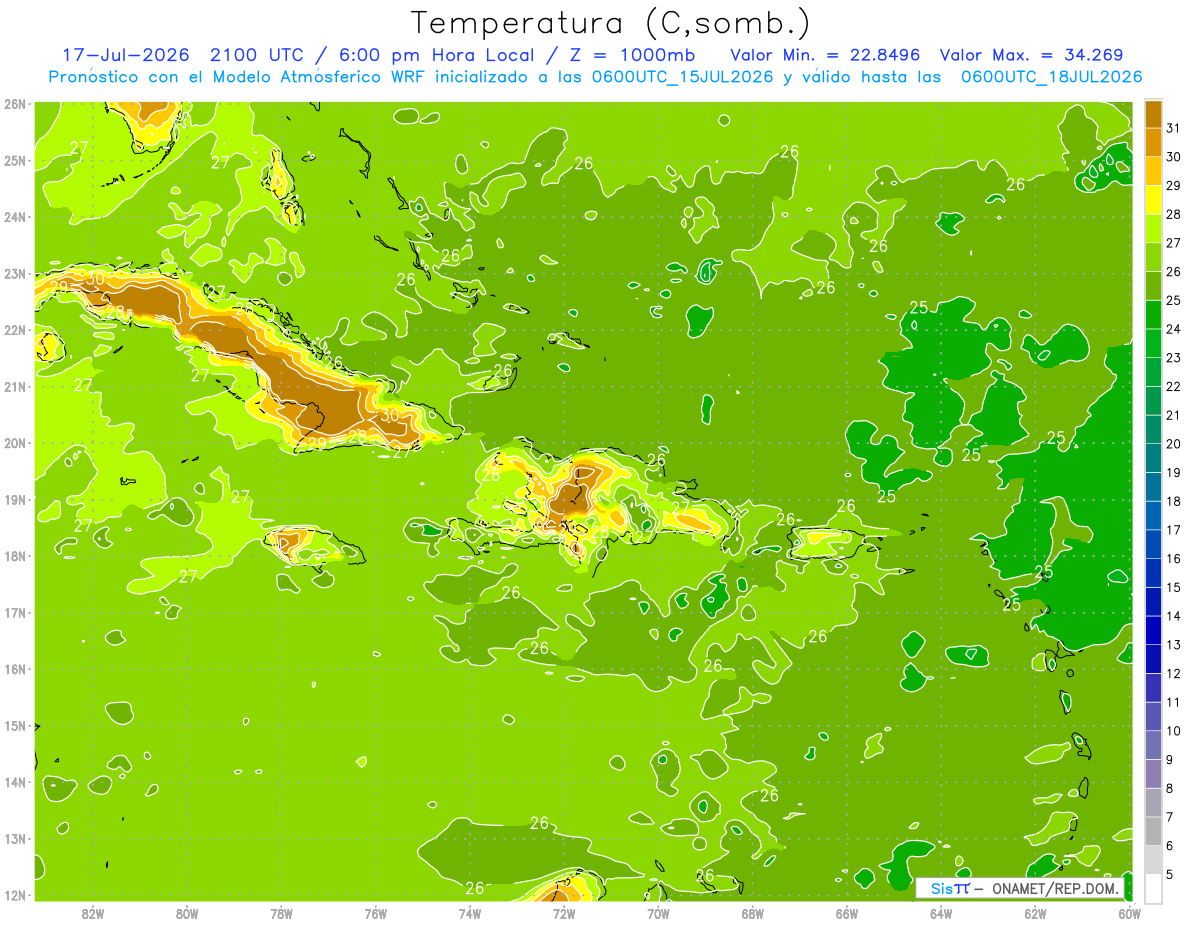Click 'Valor Min. = 22.8496' in header
The height and width of the screenshot is (927, 1200).
click(x=825, y=55)
